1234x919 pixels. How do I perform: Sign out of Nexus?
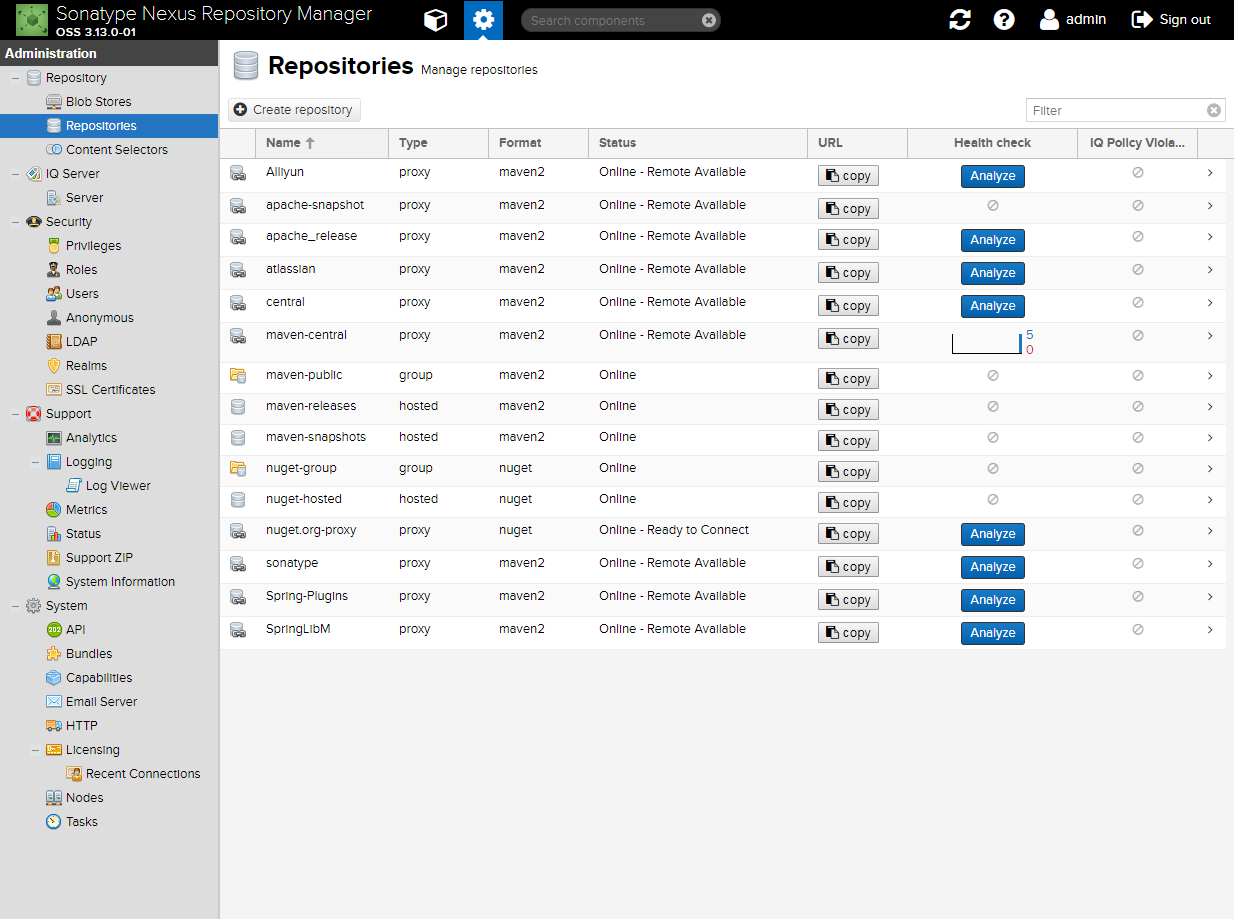[x=1171, y=20]
